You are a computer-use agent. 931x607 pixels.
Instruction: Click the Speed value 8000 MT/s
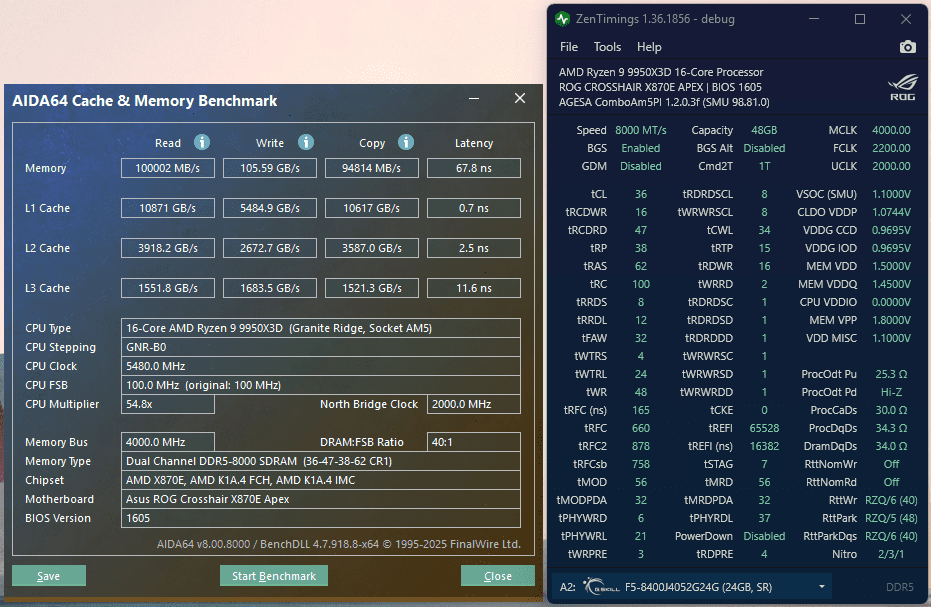point(641,130)
